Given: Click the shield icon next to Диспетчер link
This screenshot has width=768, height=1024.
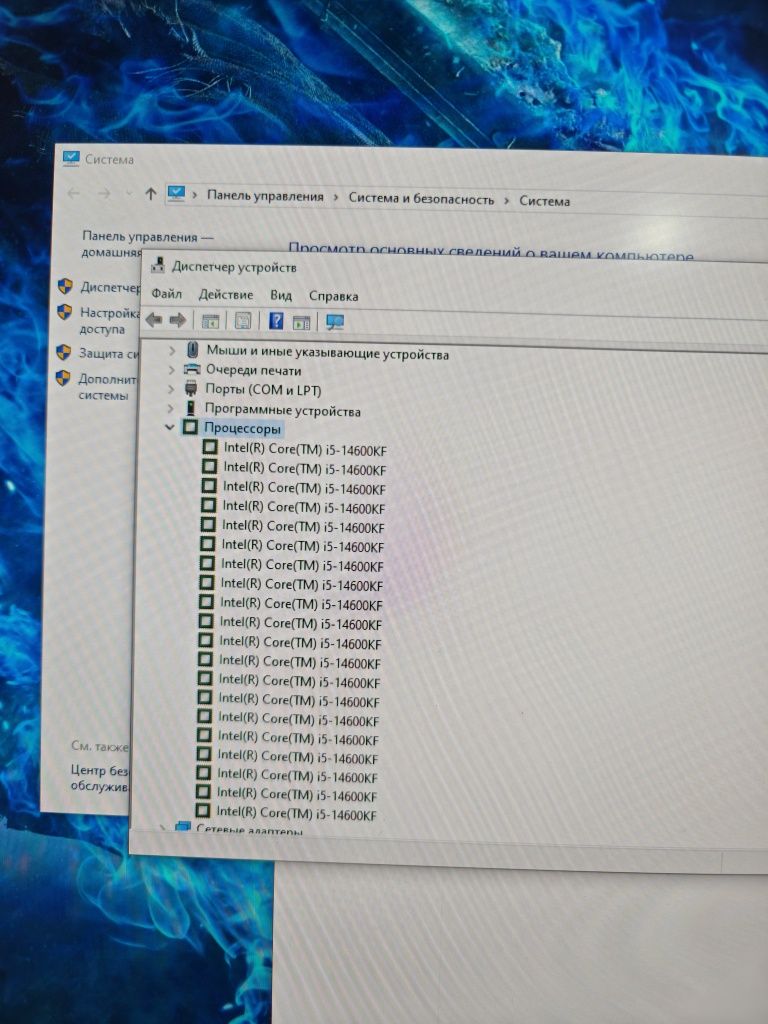Looking at the screenshot, I should 65,286.
